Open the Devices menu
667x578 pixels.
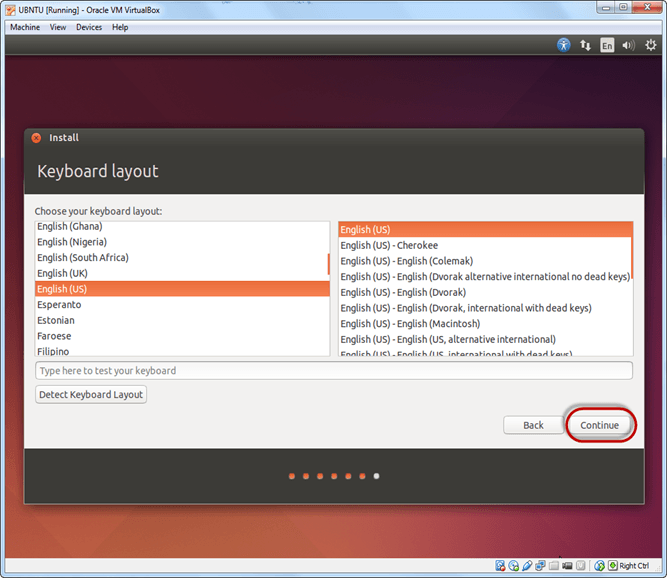[89, 27]
